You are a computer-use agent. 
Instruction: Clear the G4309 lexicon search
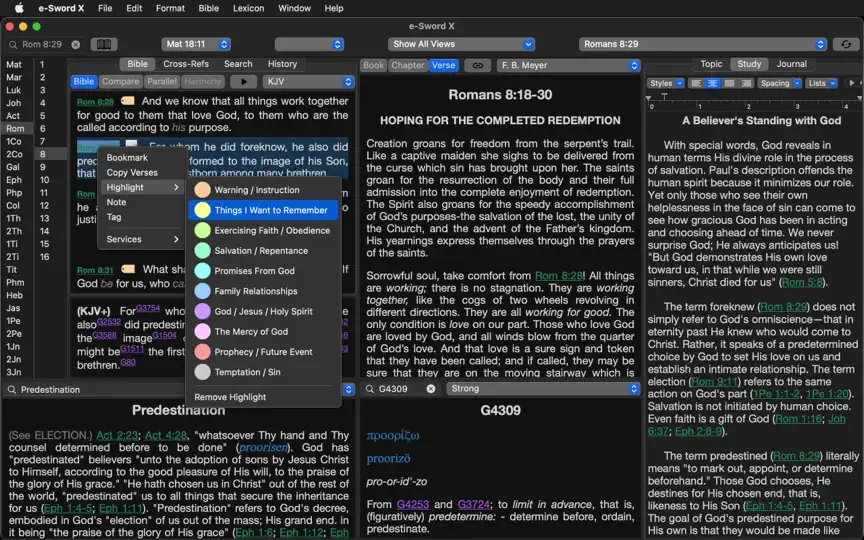(431, 389)
